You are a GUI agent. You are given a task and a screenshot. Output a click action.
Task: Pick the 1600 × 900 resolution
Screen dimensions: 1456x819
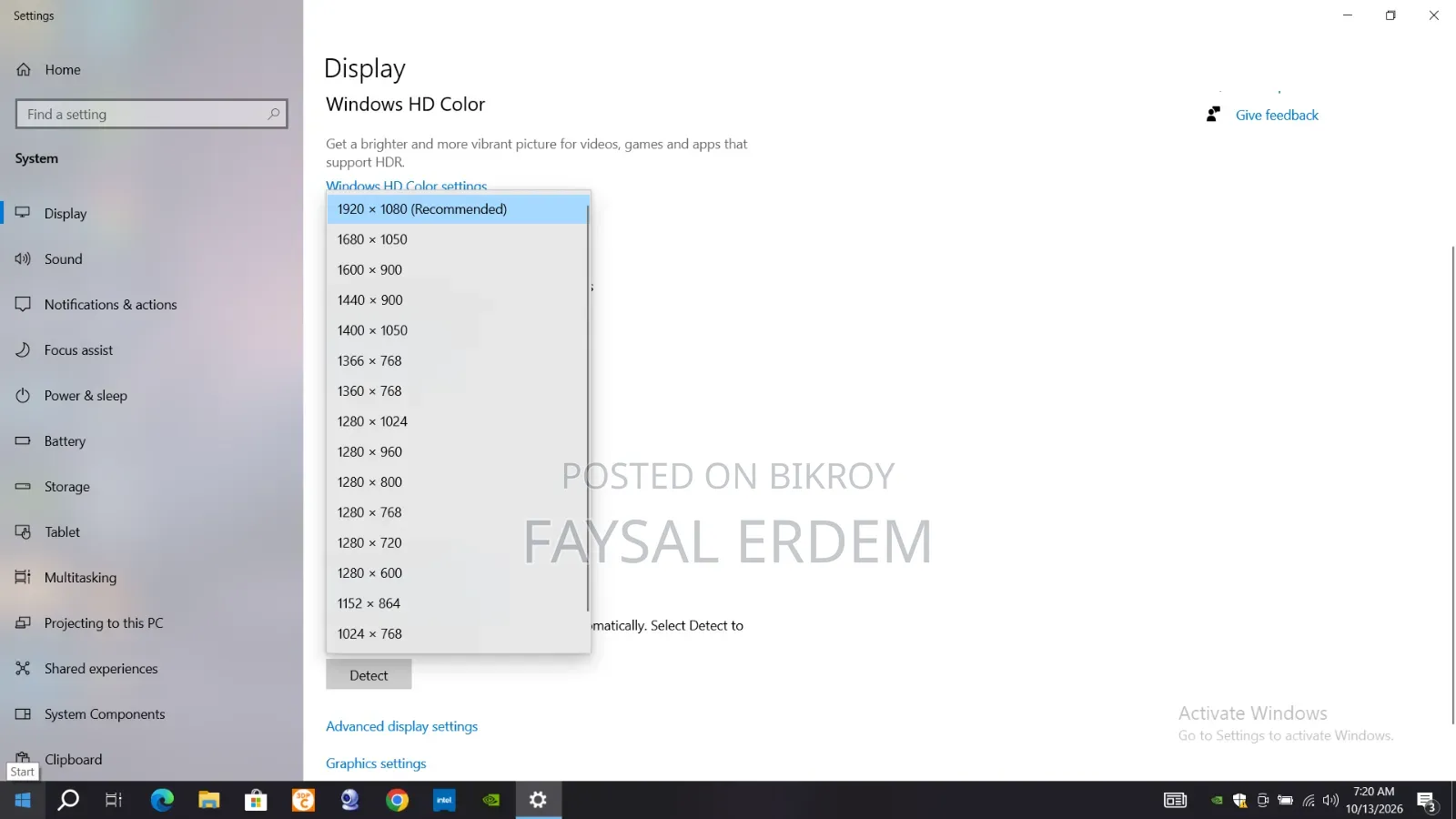(457, 269)
